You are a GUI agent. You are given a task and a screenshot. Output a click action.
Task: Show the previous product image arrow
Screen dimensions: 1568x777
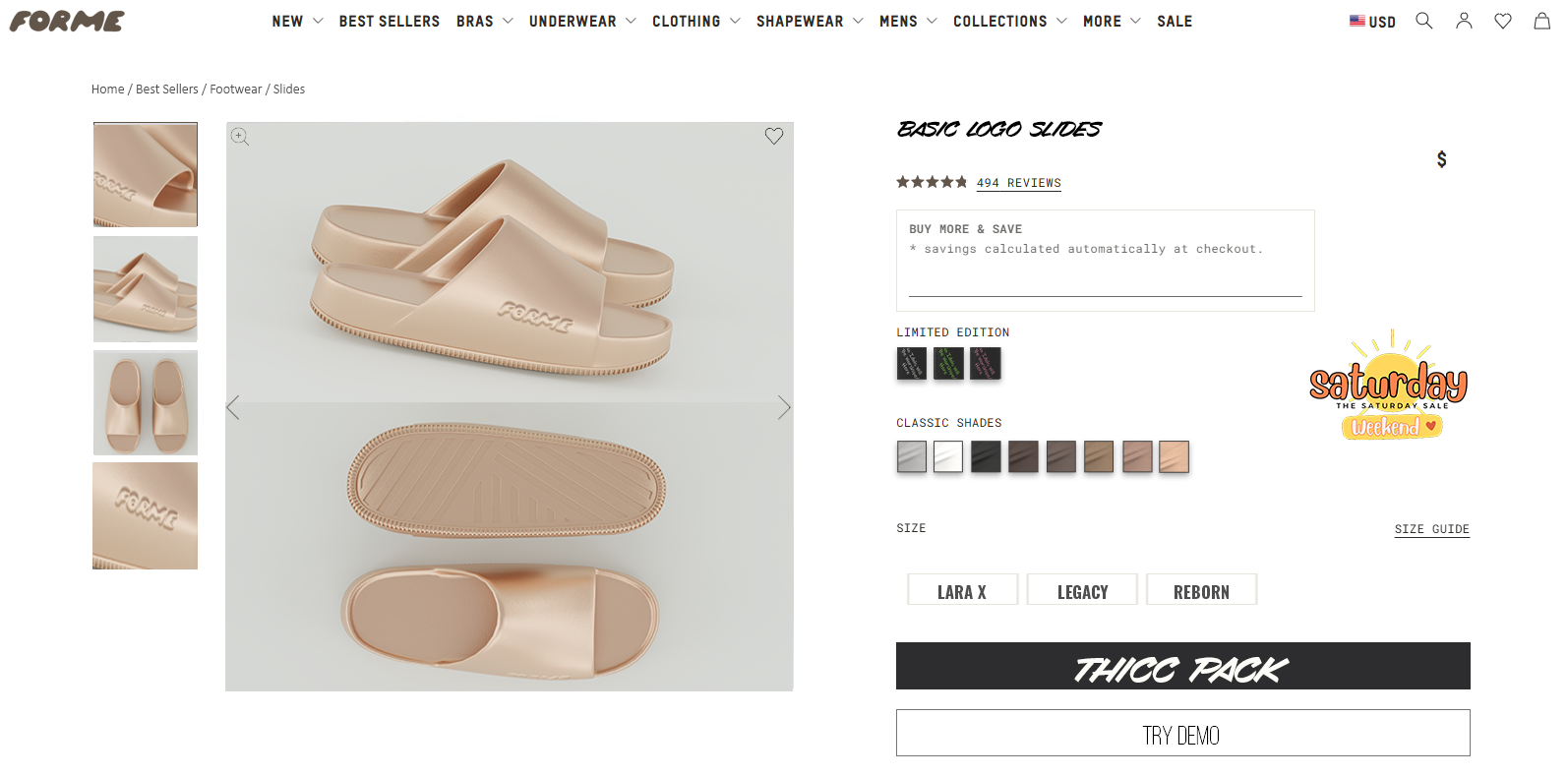(234, 407)
